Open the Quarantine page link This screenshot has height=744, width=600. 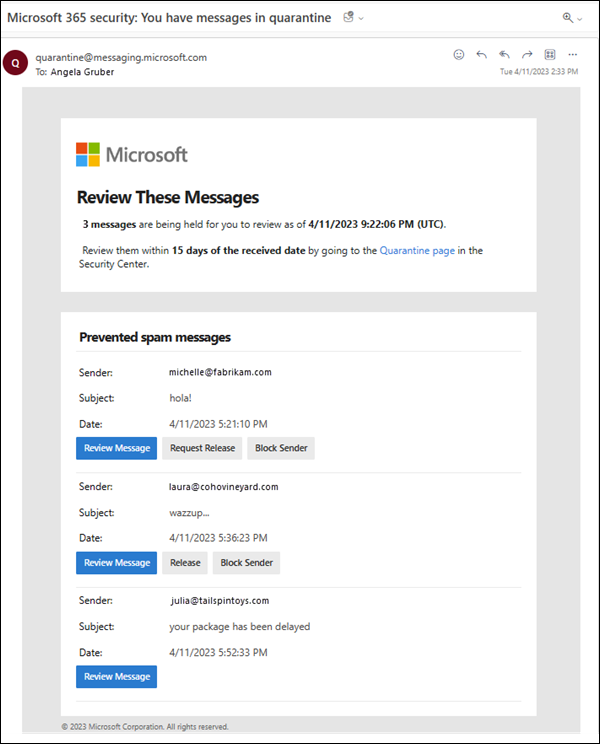[417, 251]
